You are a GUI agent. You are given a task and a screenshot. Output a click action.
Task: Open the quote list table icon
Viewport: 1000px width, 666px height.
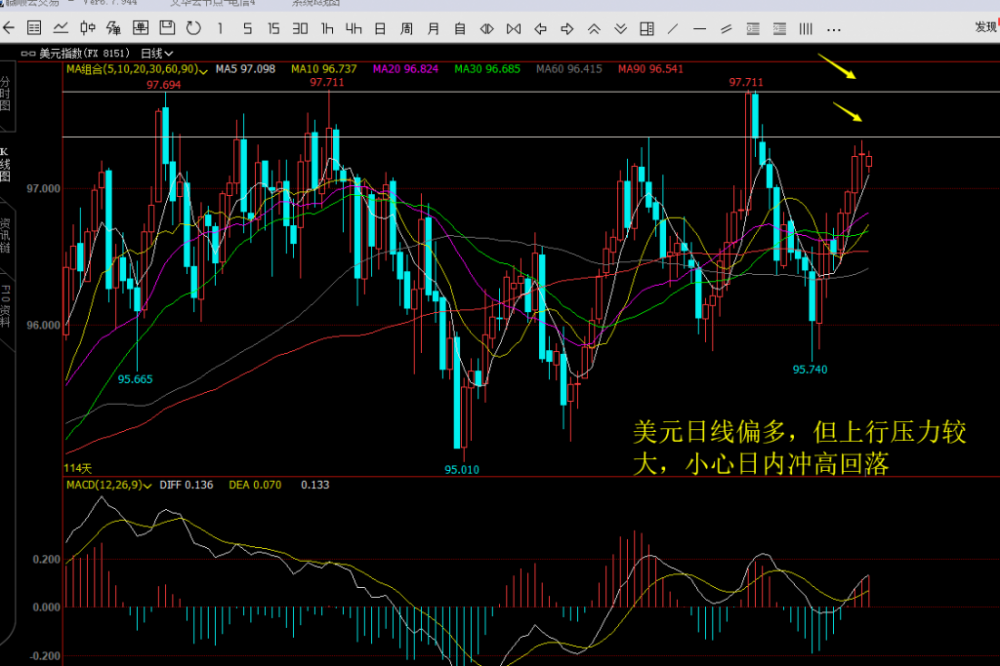34,28
